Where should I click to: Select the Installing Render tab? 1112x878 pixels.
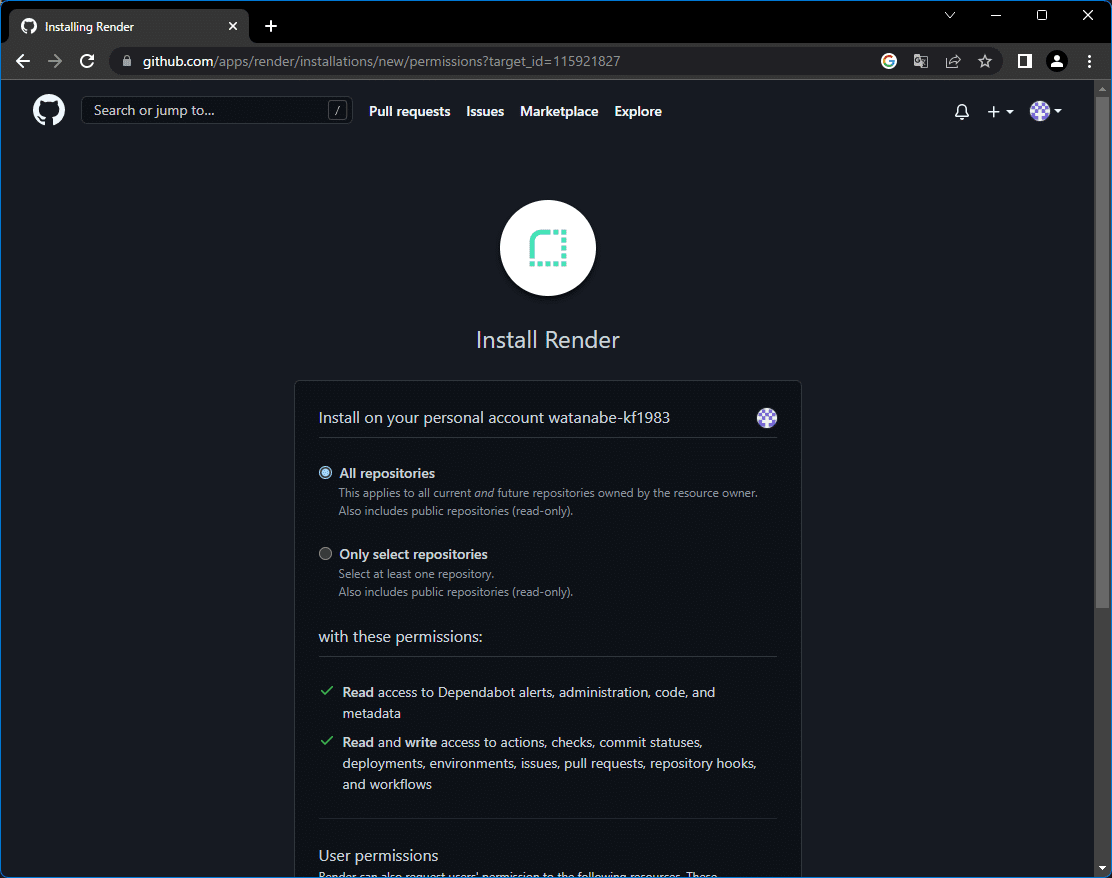click(128, 26)
